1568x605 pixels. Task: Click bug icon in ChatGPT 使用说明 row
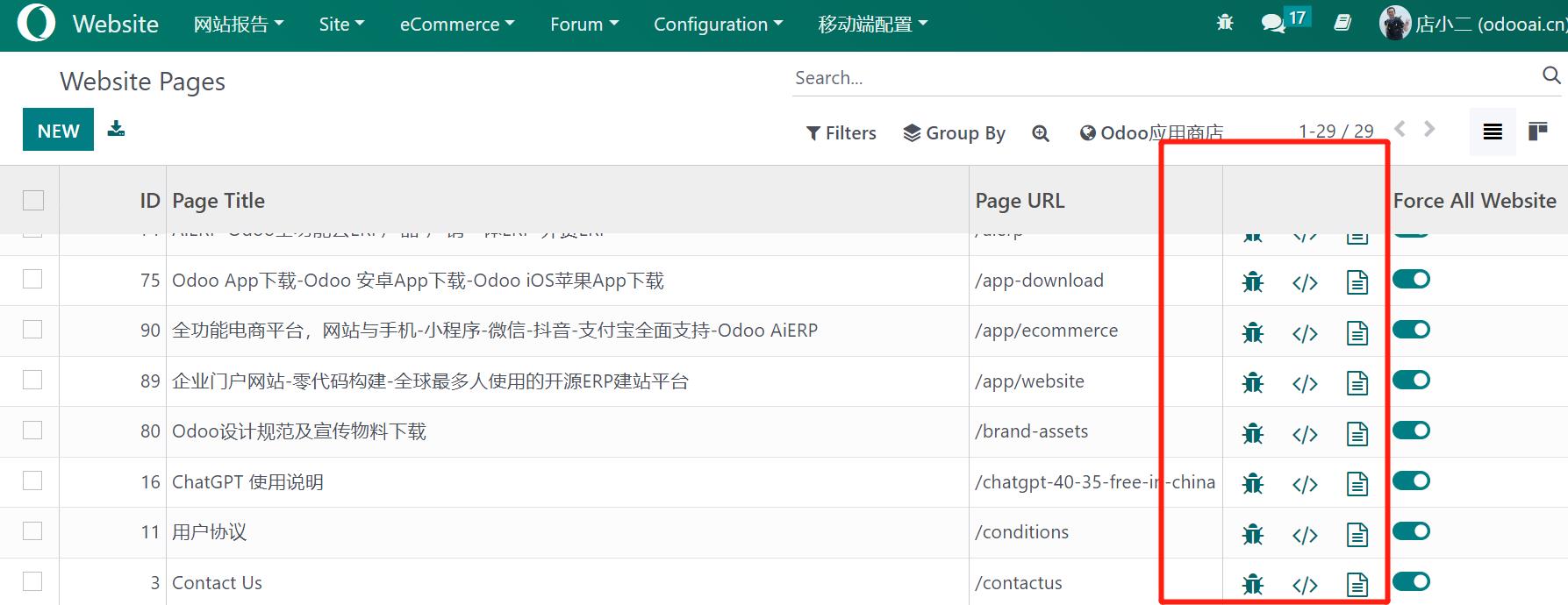click(x=1253, y=483)
